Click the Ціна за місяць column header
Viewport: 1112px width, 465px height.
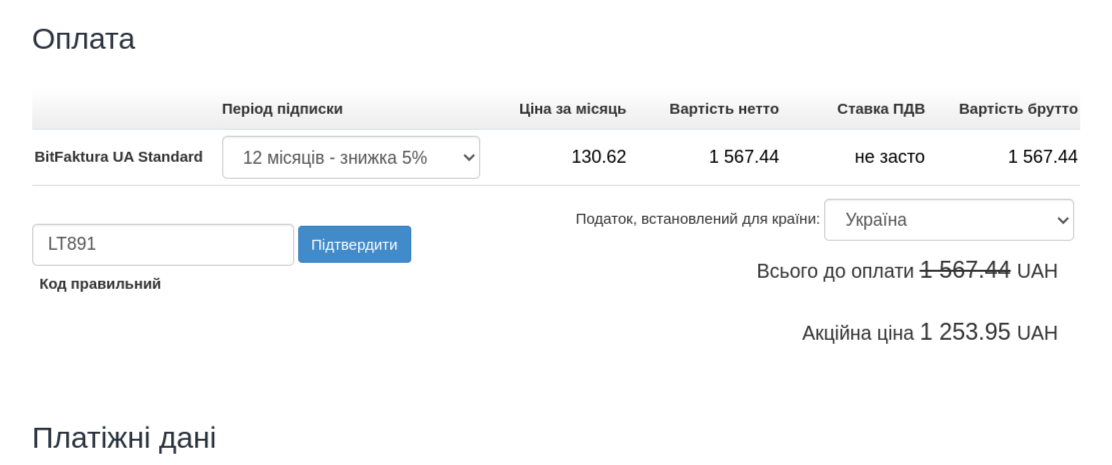coord(572,109)
